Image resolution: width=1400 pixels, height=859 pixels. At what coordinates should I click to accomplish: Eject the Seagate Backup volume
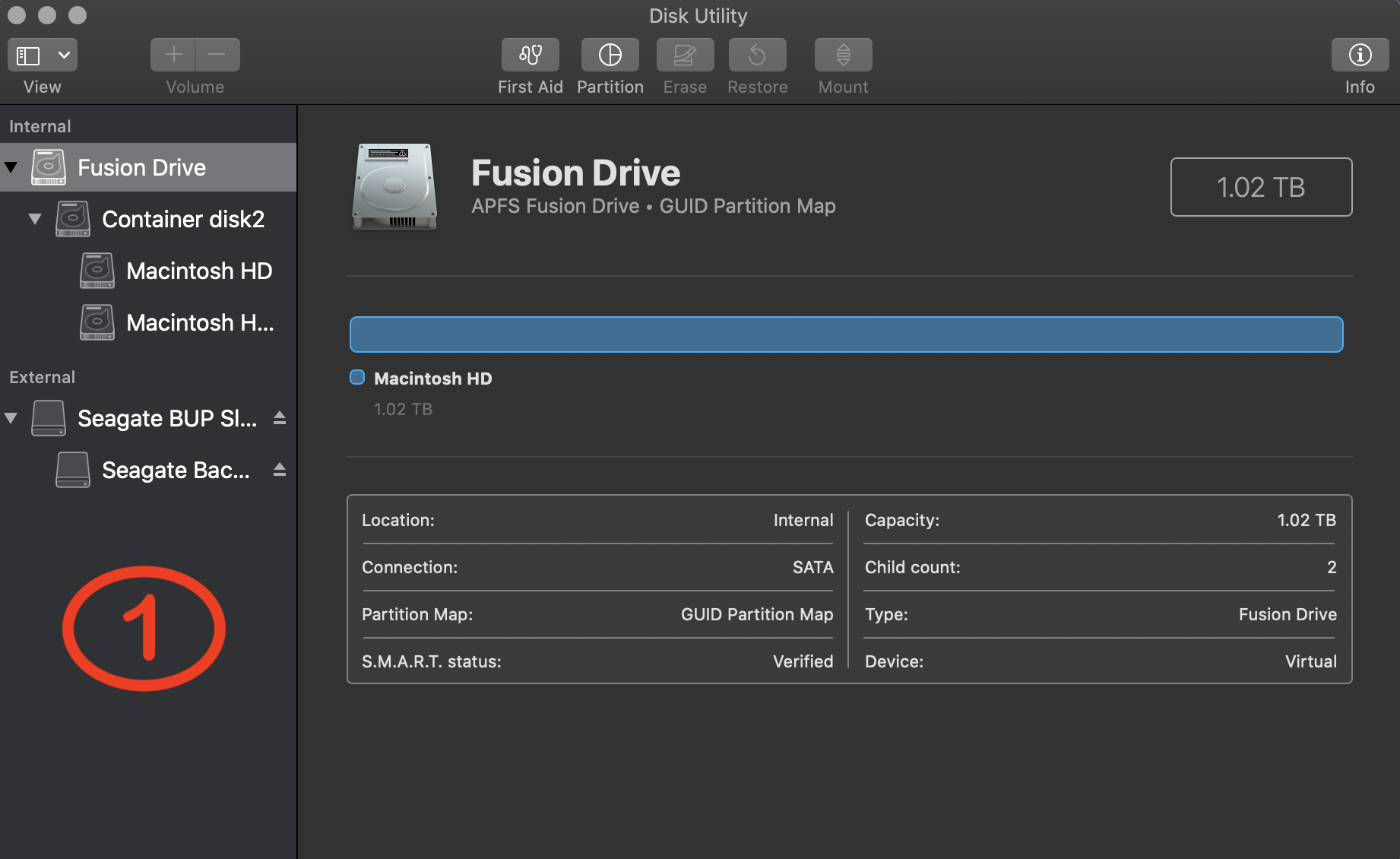tap(280, 470)
